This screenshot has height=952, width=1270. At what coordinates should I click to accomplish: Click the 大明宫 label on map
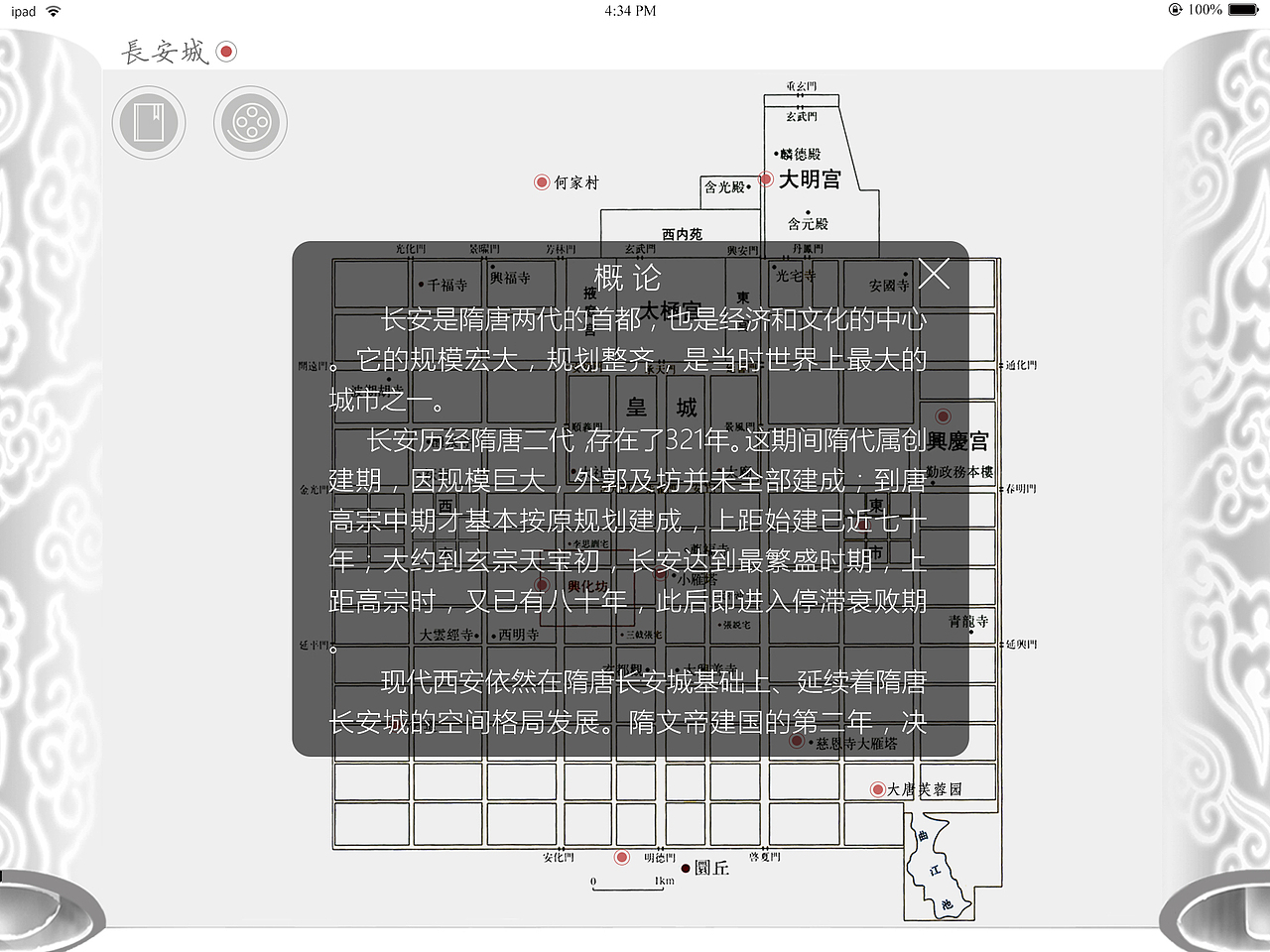pyautogui.click(x=810, y=179)
